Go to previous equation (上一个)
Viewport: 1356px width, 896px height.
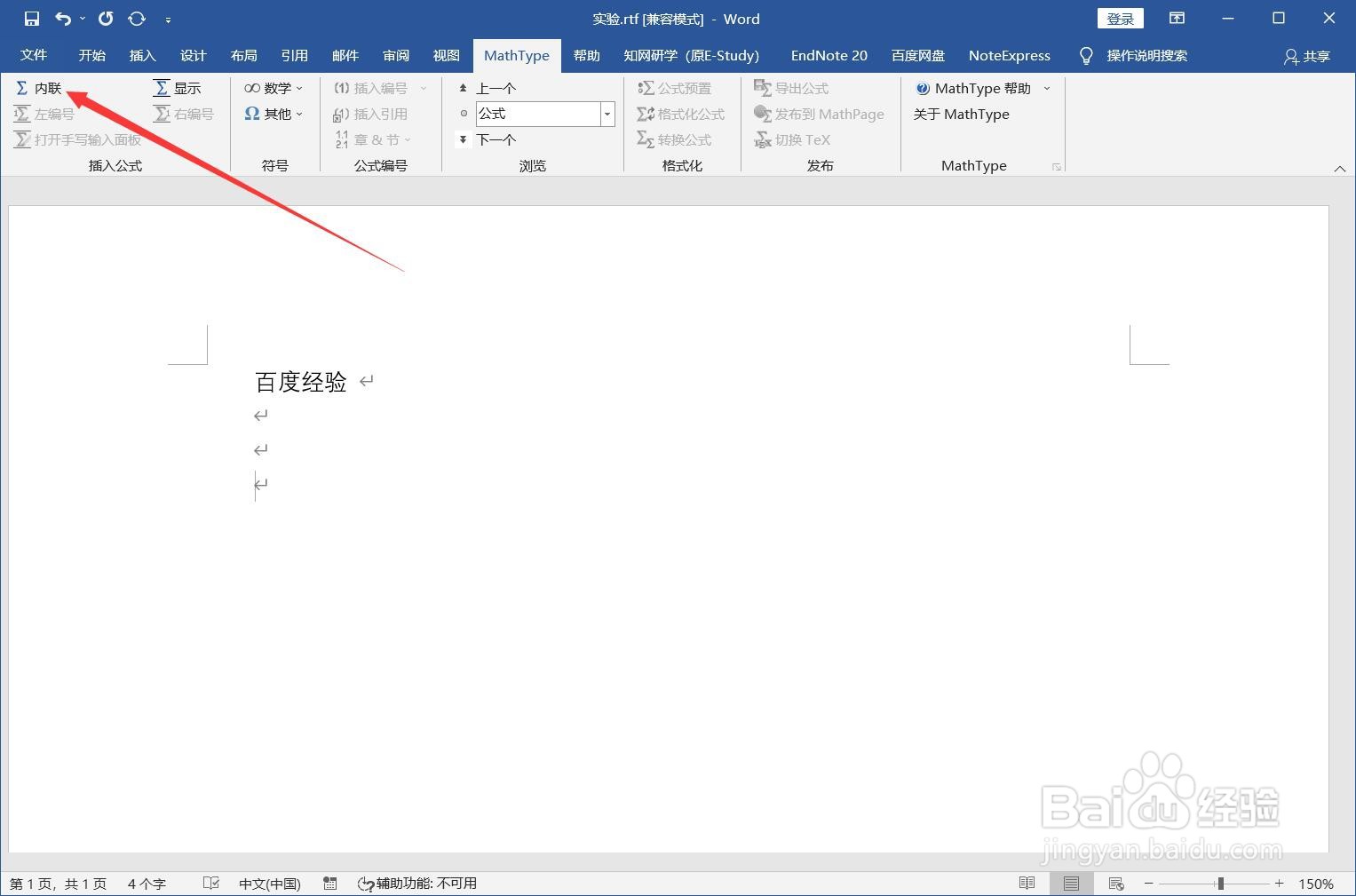(487, 88)
